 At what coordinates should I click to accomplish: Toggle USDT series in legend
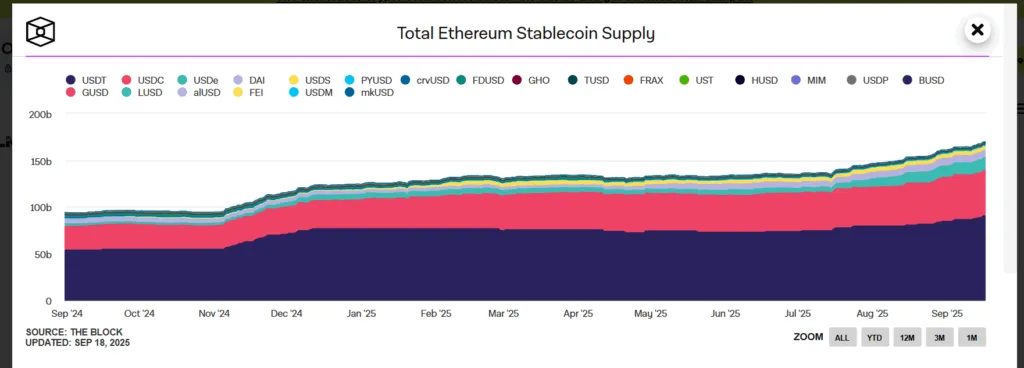[x=84, y=80]
